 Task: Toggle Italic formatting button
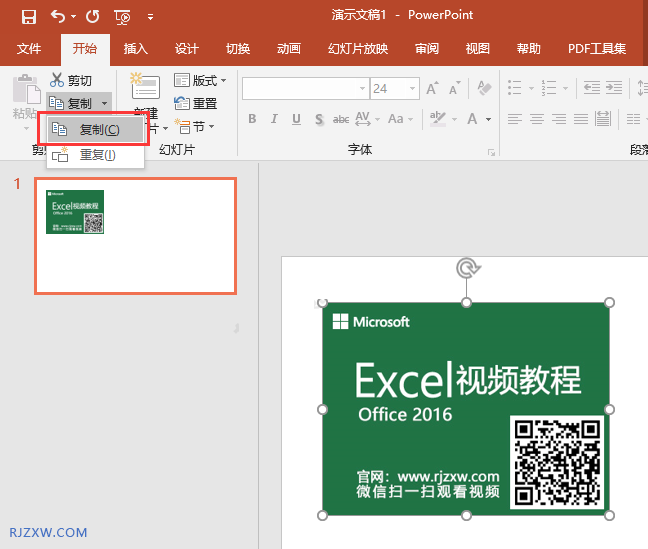coord(274,120)
